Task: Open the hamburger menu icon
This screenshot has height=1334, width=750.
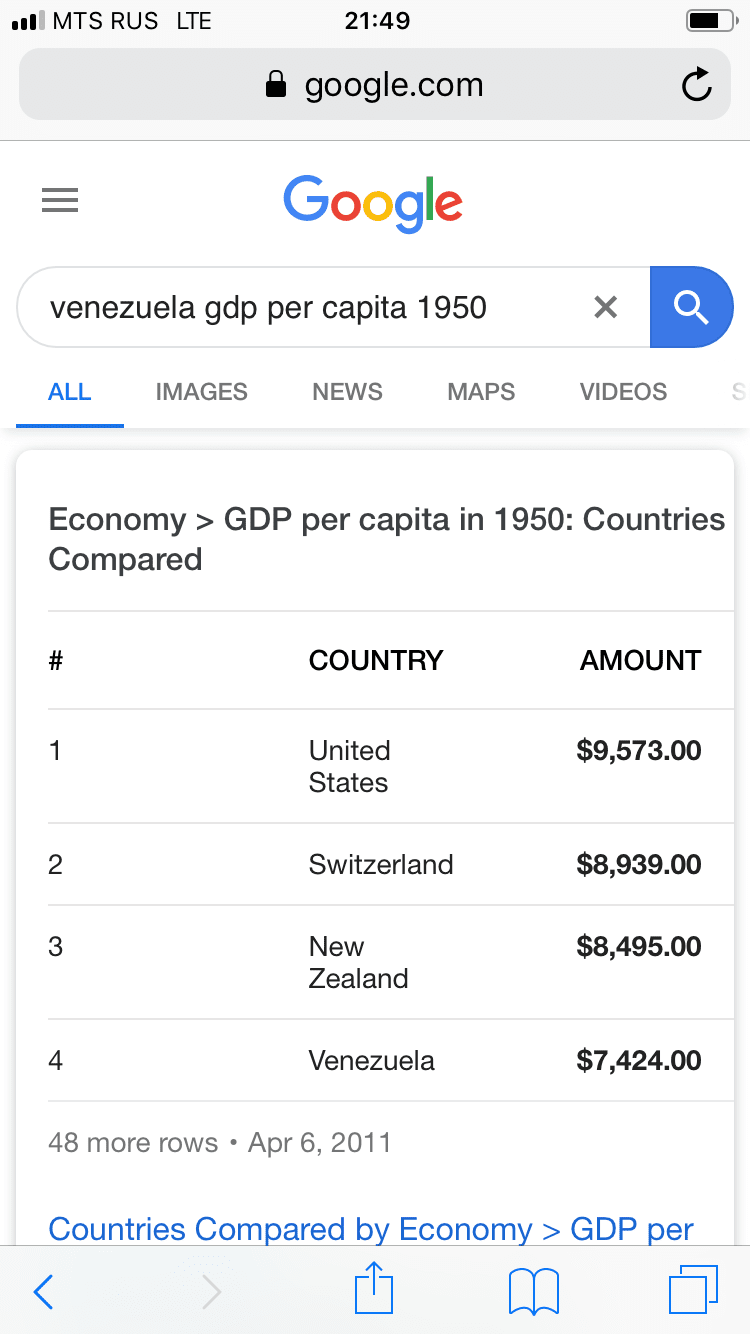Action: coord(60,202)
